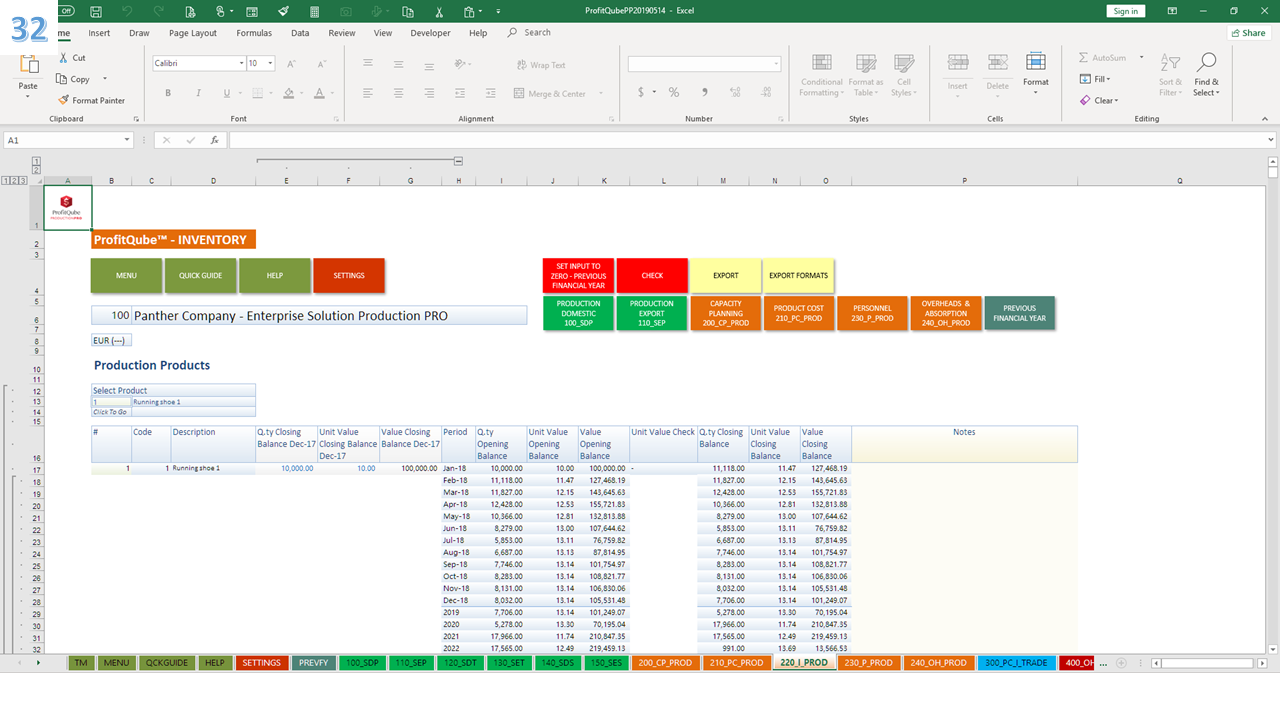Click Increase Font Size icon
This screenshot has height=720, width=1280.
click(x=292, y=63)
